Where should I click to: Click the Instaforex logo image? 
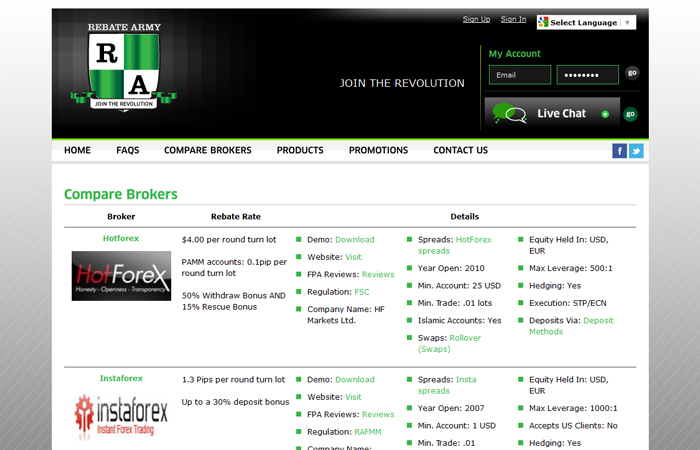[121, 415]
